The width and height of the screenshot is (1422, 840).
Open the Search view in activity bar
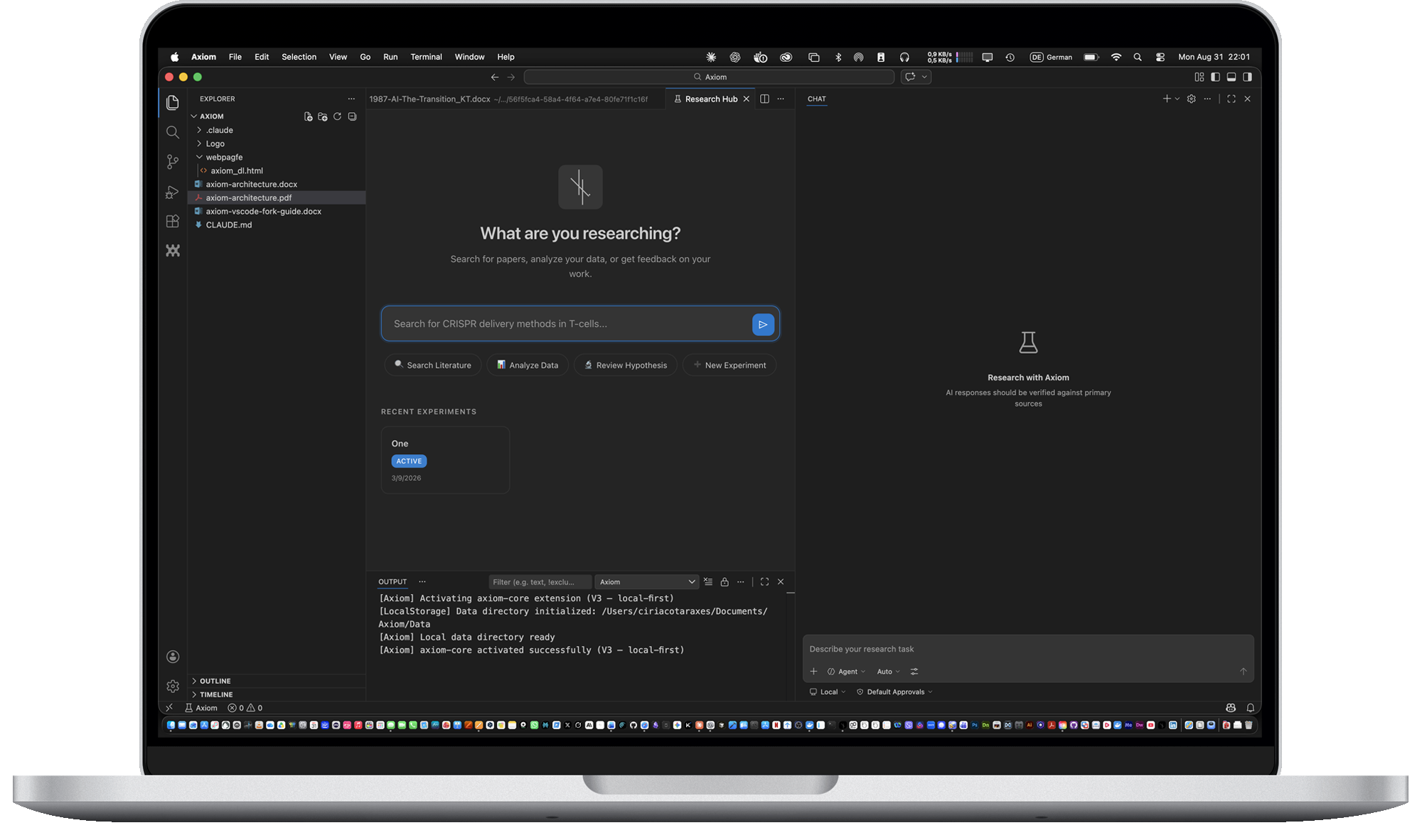(x=172, y=132)
